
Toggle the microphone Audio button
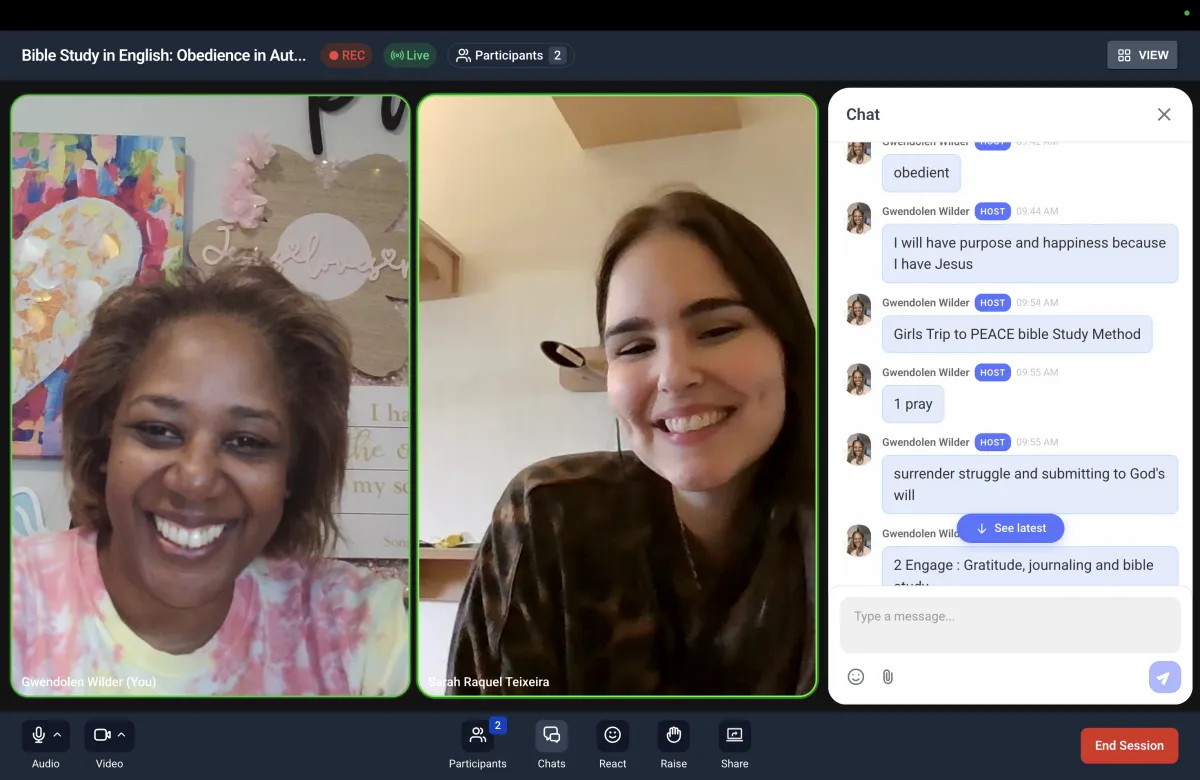pyautogui.click(x=38, y=736)
